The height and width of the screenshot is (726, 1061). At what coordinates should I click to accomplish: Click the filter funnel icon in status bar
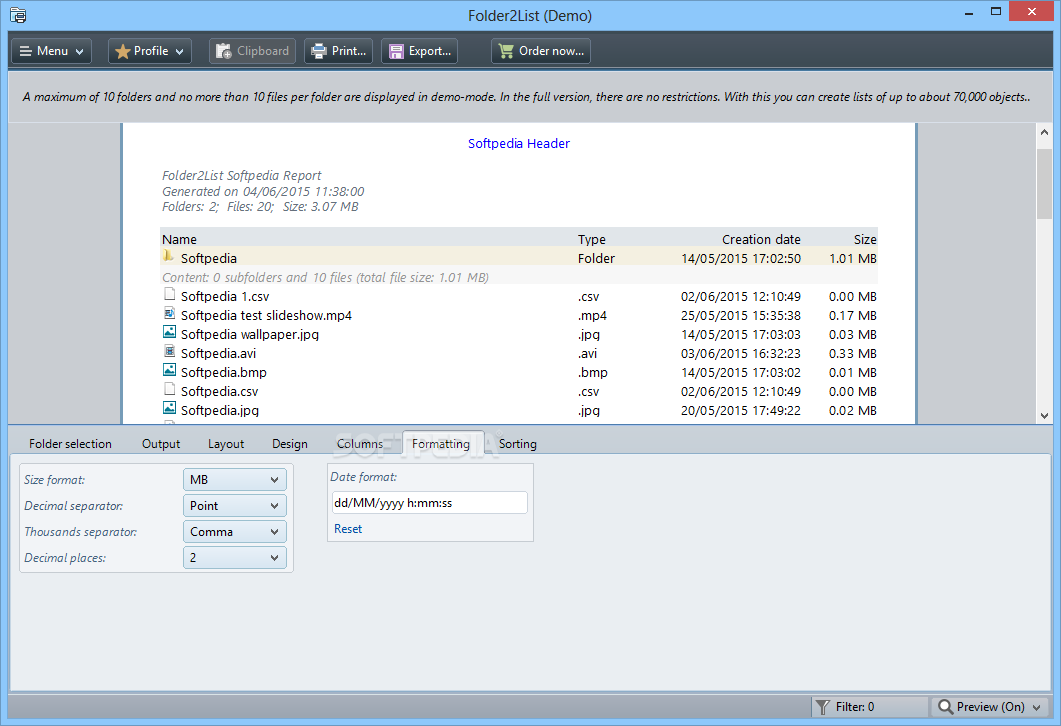tap(822, 707)
